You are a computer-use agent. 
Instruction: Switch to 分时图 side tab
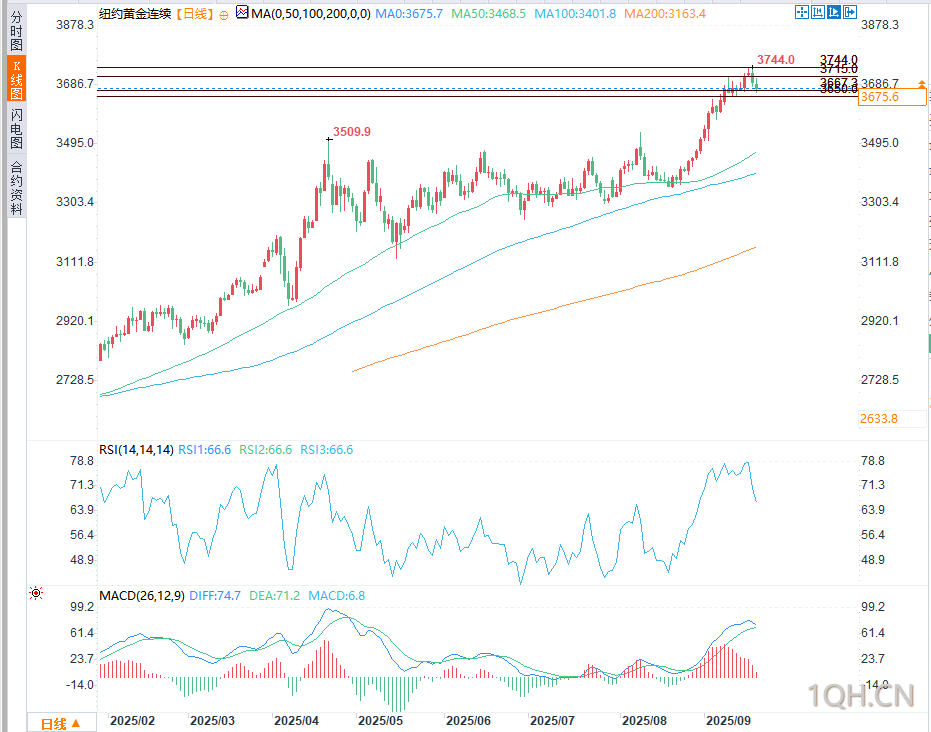[x=17, y=31]
